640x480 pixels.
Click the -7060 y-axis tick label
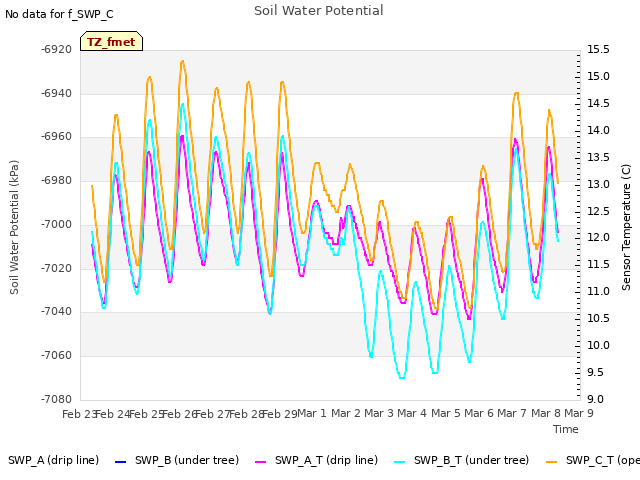point(56,356)
